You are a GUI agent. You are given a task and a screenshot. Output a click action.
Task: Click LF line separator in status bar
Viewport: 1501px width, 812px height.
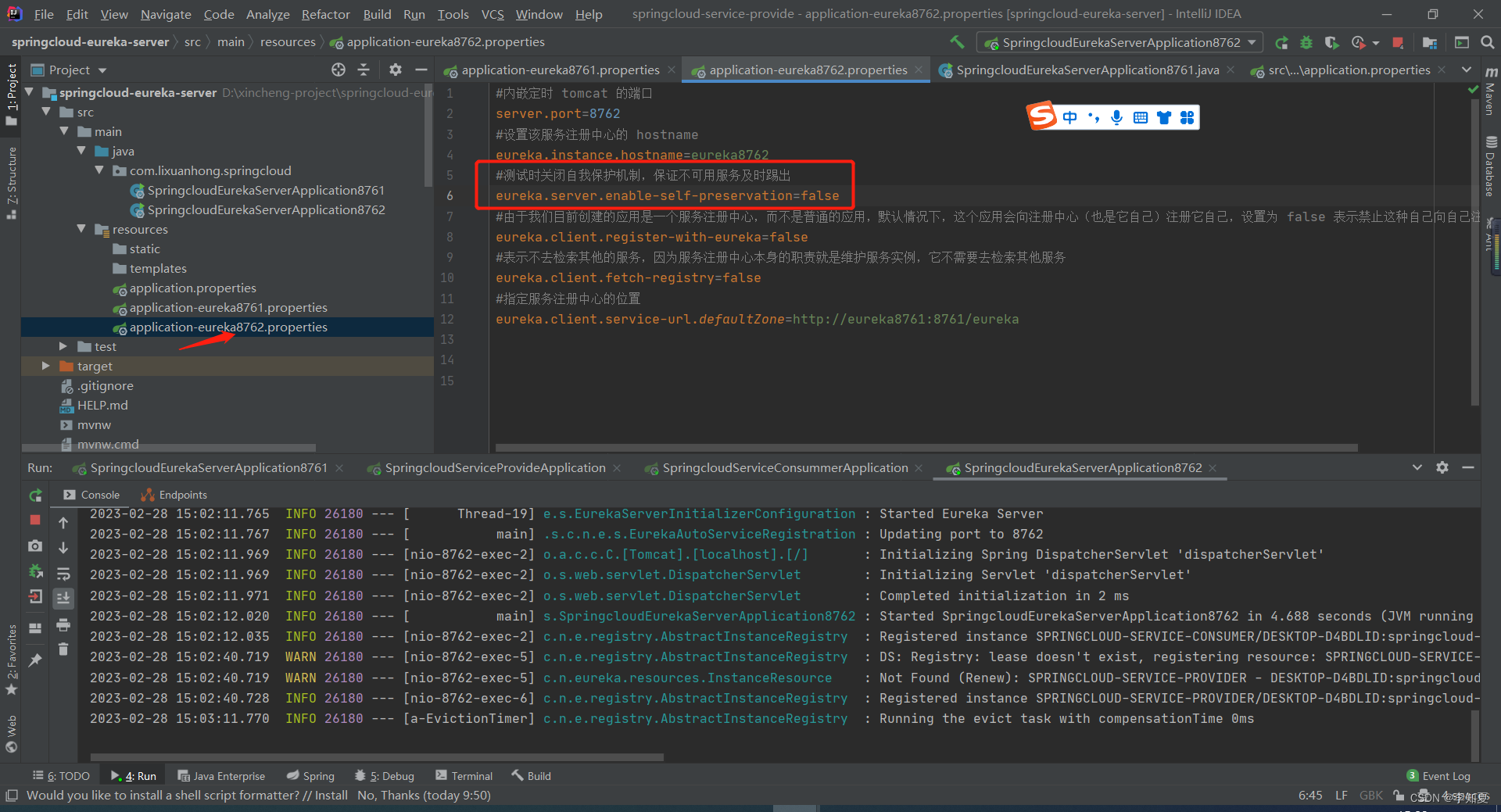(1342, 796)
